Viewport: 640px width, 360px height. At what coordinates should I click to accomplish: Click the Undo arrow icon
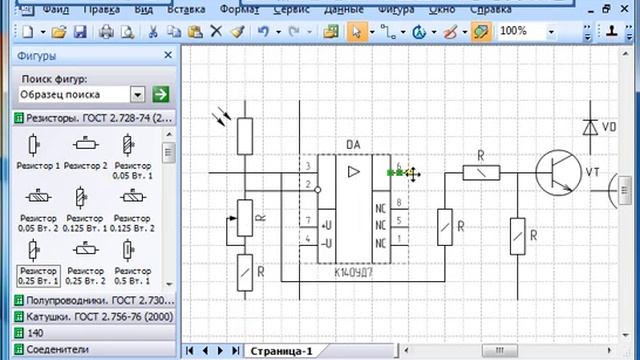click(x=264, y=31)
